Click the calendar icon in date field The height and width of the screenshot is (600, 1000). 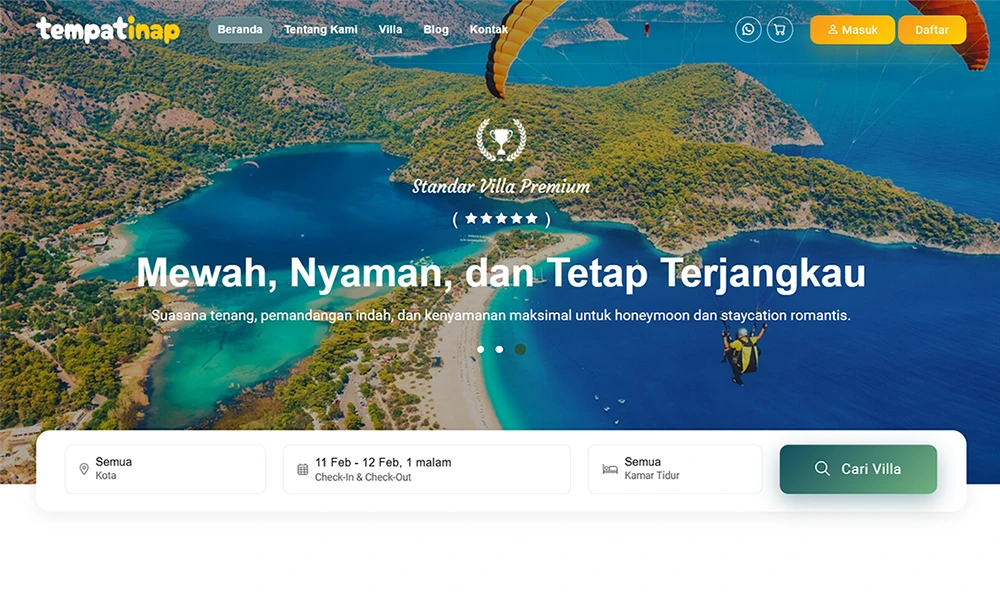[302, 469]
